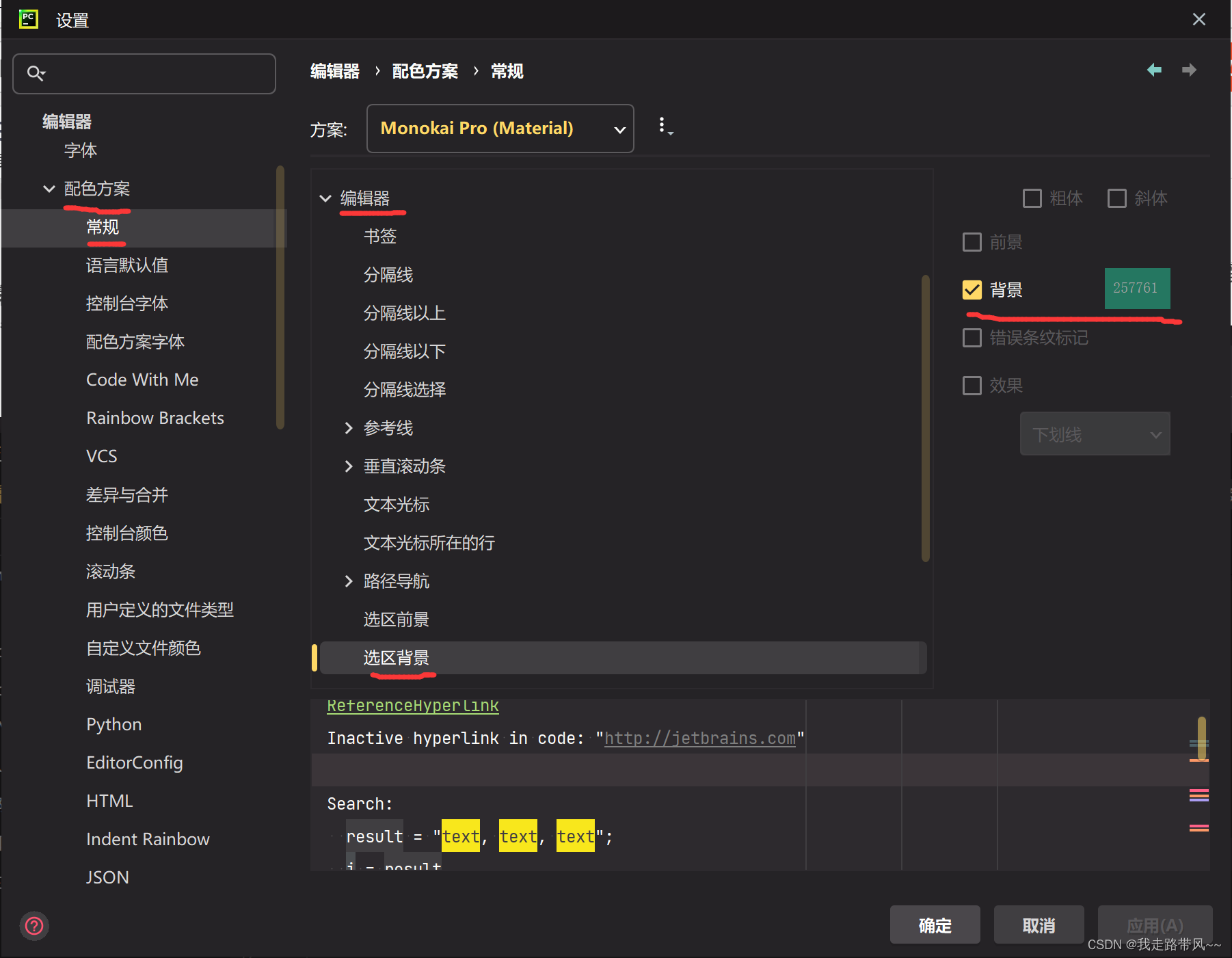
Task: Select 选区前景 in the attributes list
Action: (397, 619)
